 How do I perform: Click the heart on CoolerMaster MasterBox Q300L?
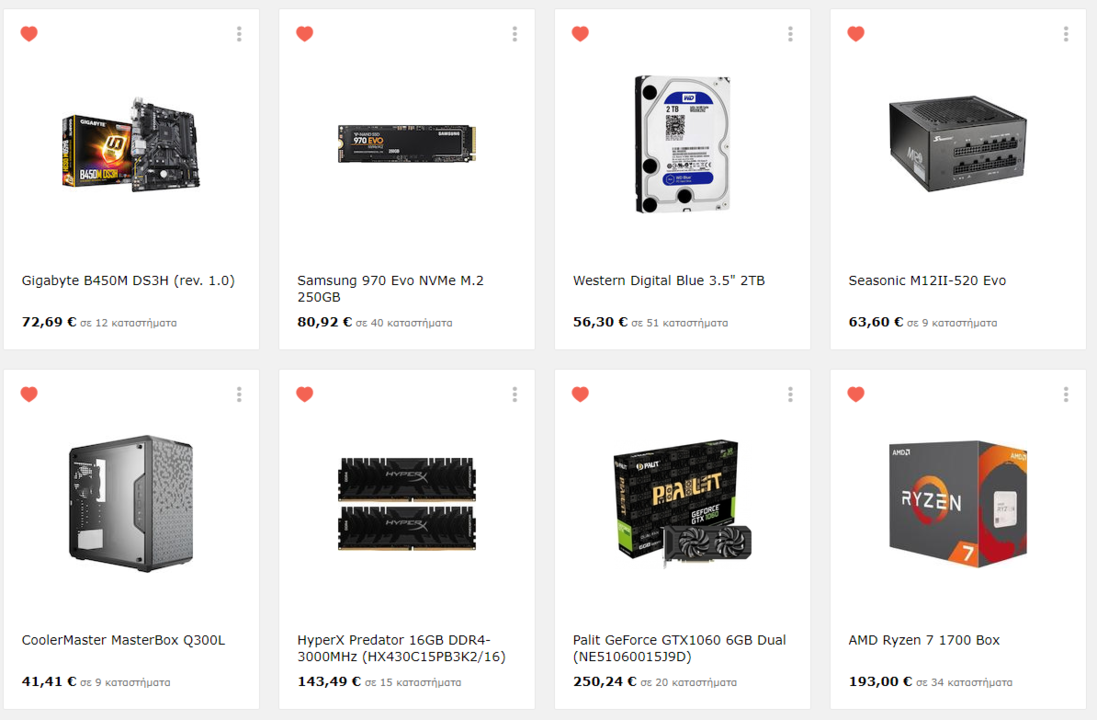click(x=29, y=394)
